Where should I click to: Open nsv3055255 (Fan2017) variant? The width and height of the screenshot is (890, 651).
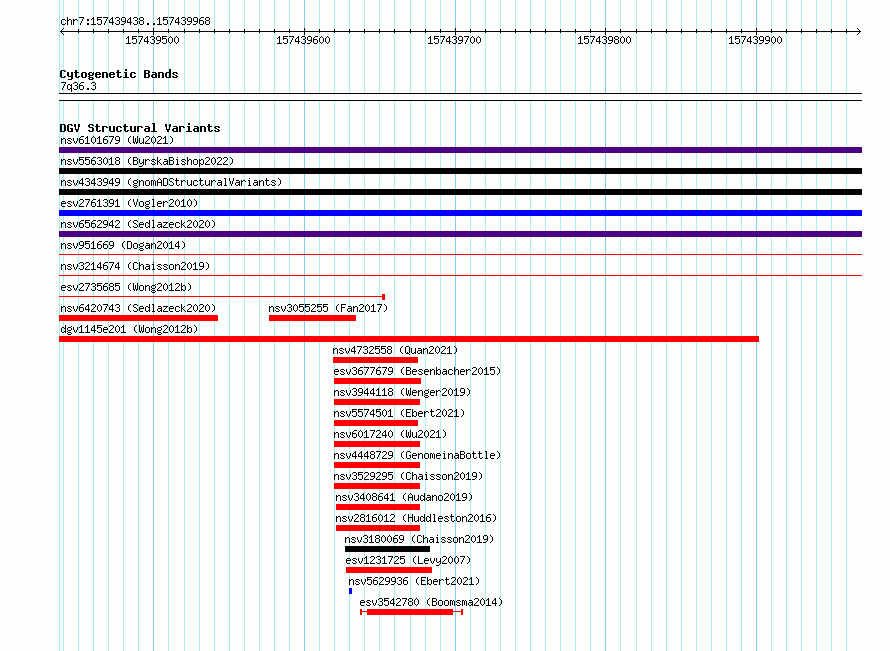(328, 308)
